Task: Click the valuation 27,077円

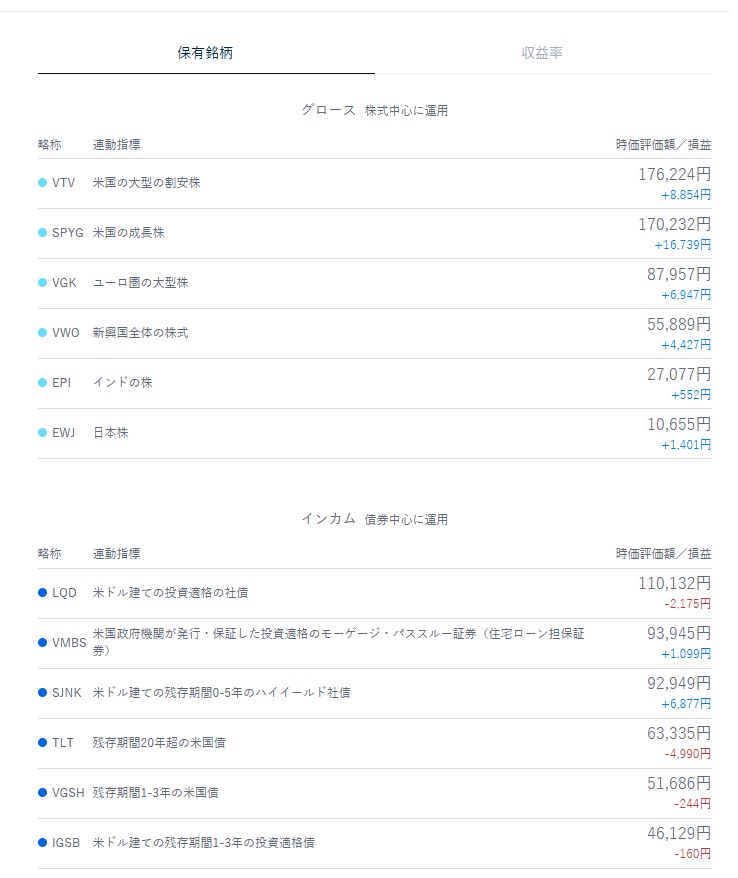Action: click(679, 374)
